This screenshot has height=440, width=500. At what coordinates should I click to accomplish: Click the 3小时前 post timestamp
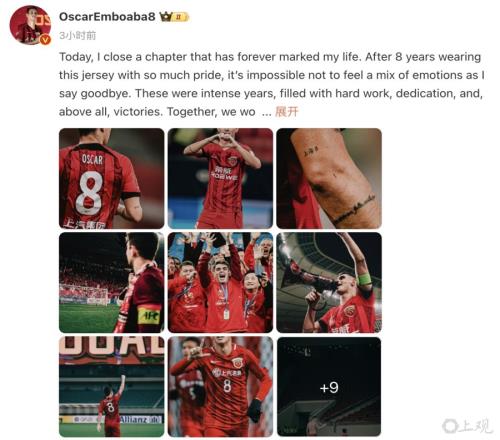77,35
